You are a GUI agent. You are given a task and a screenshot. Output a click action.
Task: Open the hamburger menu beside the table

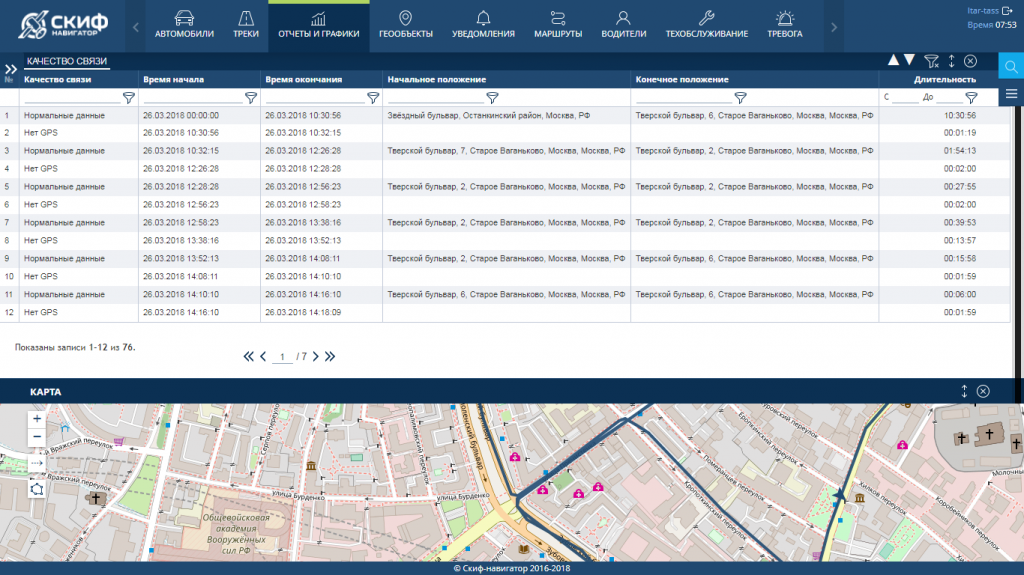coord(1011,95)
